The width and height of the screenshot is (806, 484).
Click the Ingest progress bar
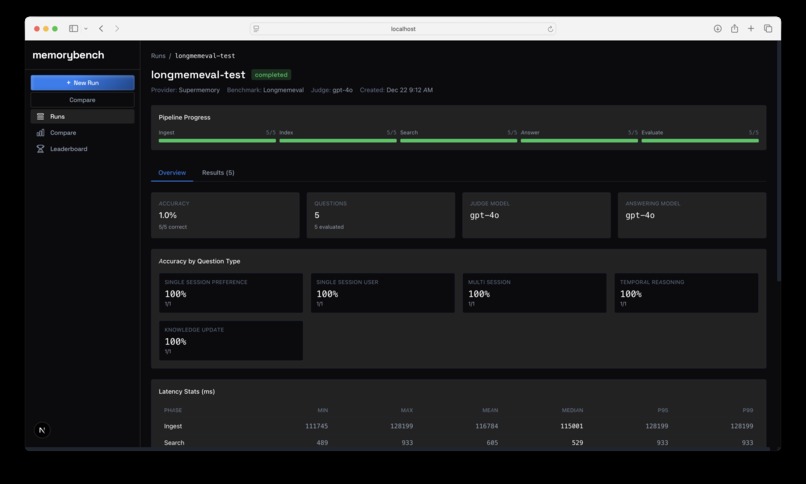[217, 141]
